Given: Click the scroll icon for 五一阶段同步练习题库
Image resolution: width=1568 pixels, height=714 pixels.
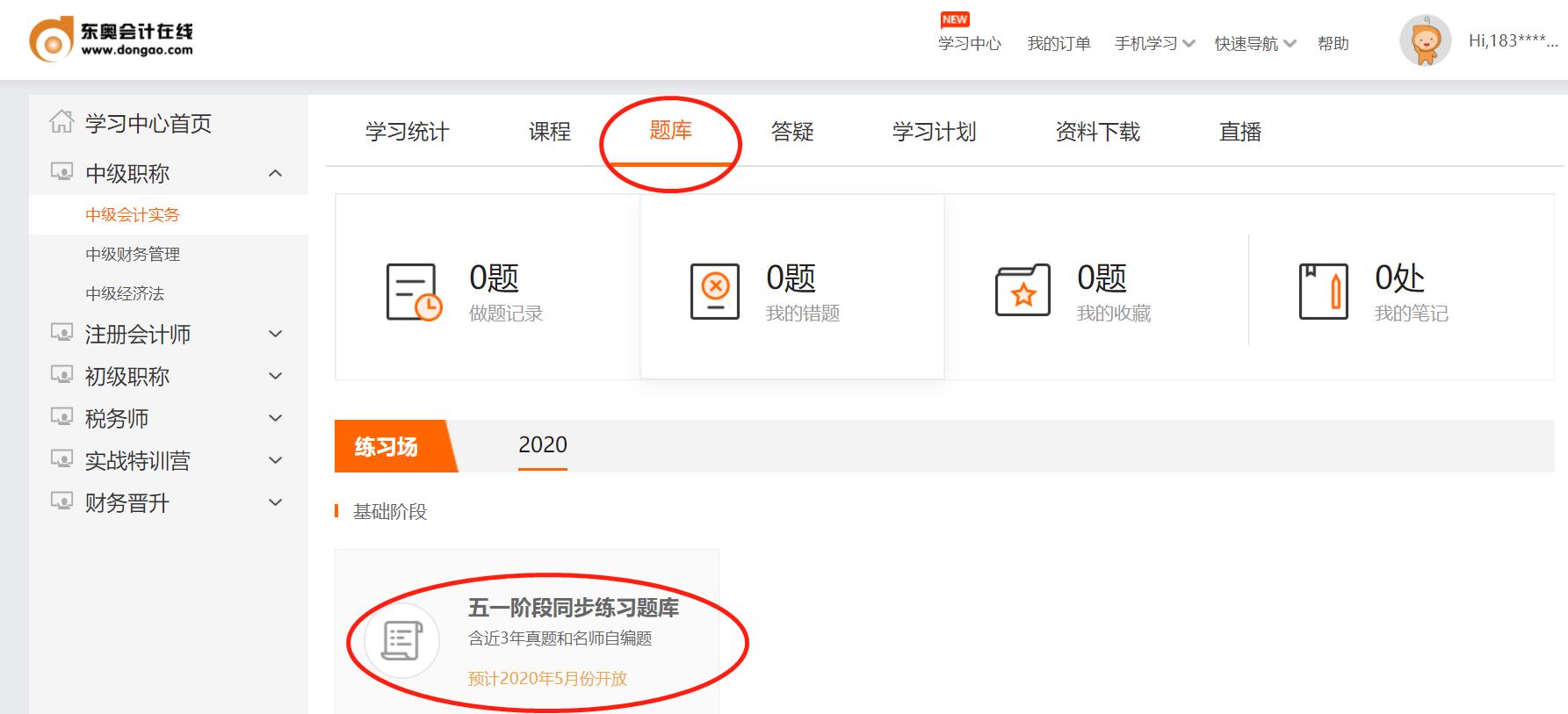Looking at the screenshot, I should 401,640.
